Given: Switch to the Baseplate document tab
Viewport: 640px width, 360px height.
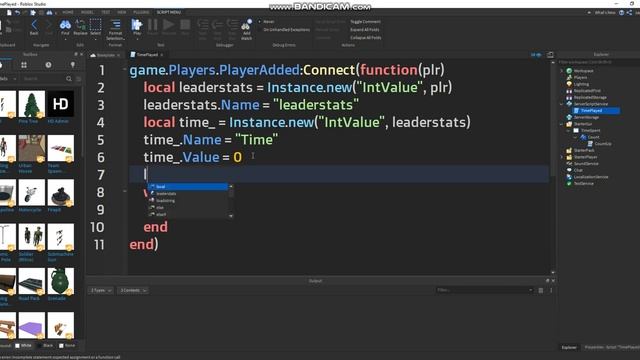Looking at the screenshot, I should pyautogui.click(x=105, y=55).
